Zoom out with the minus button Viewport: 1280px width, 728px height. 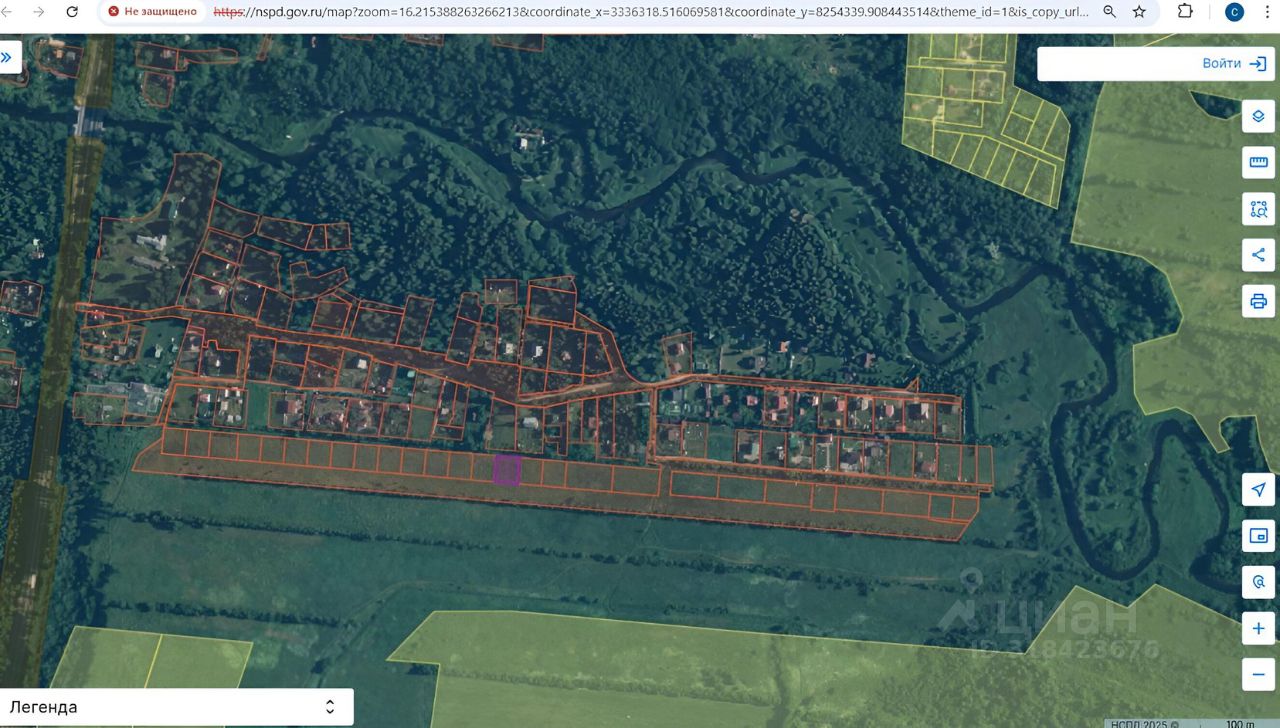click(1258, 674)
